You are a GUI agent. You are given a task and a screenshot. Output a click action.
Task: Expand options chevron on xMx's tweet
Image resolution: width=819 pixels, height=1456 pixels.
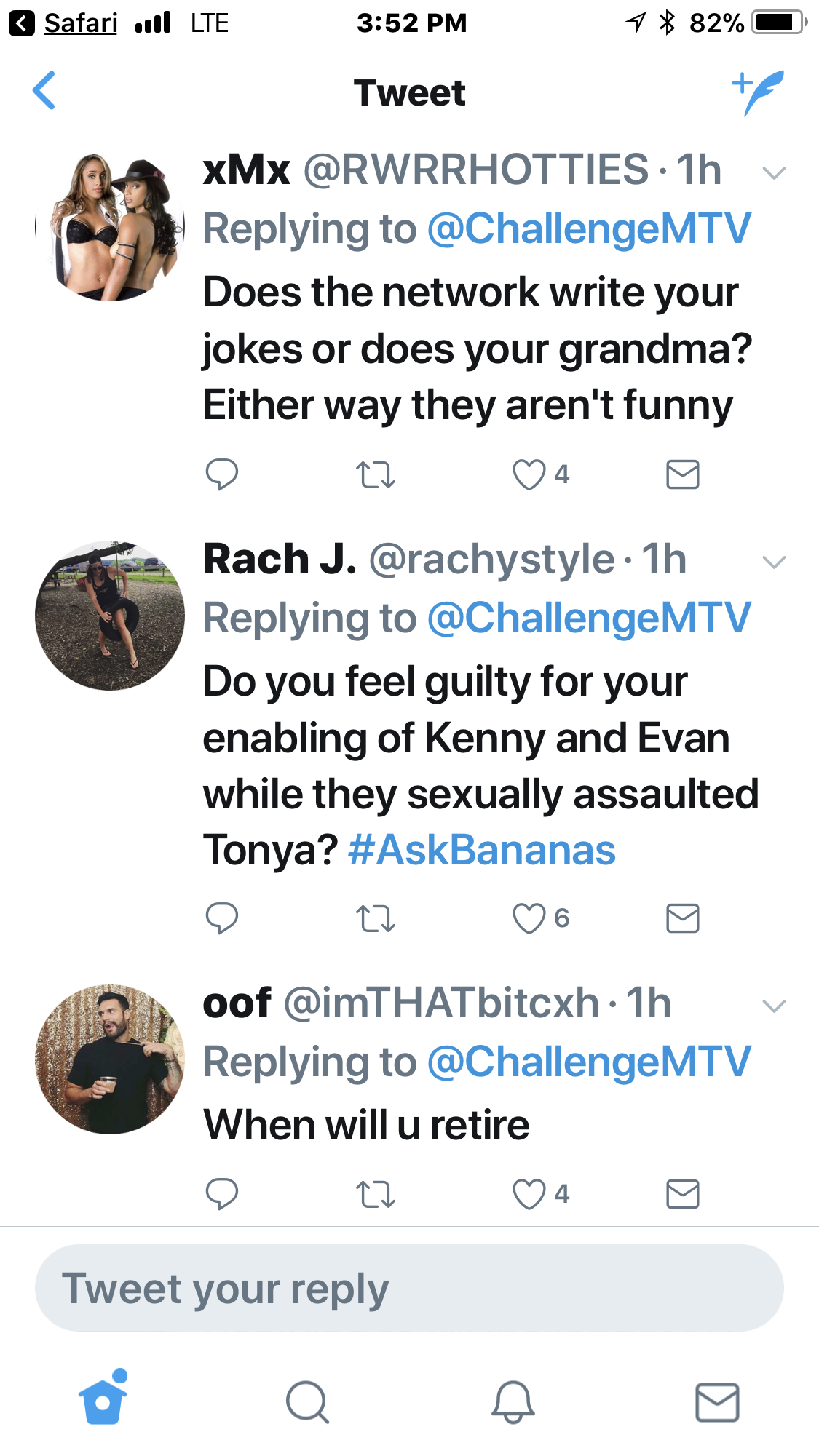pos(774,173)
